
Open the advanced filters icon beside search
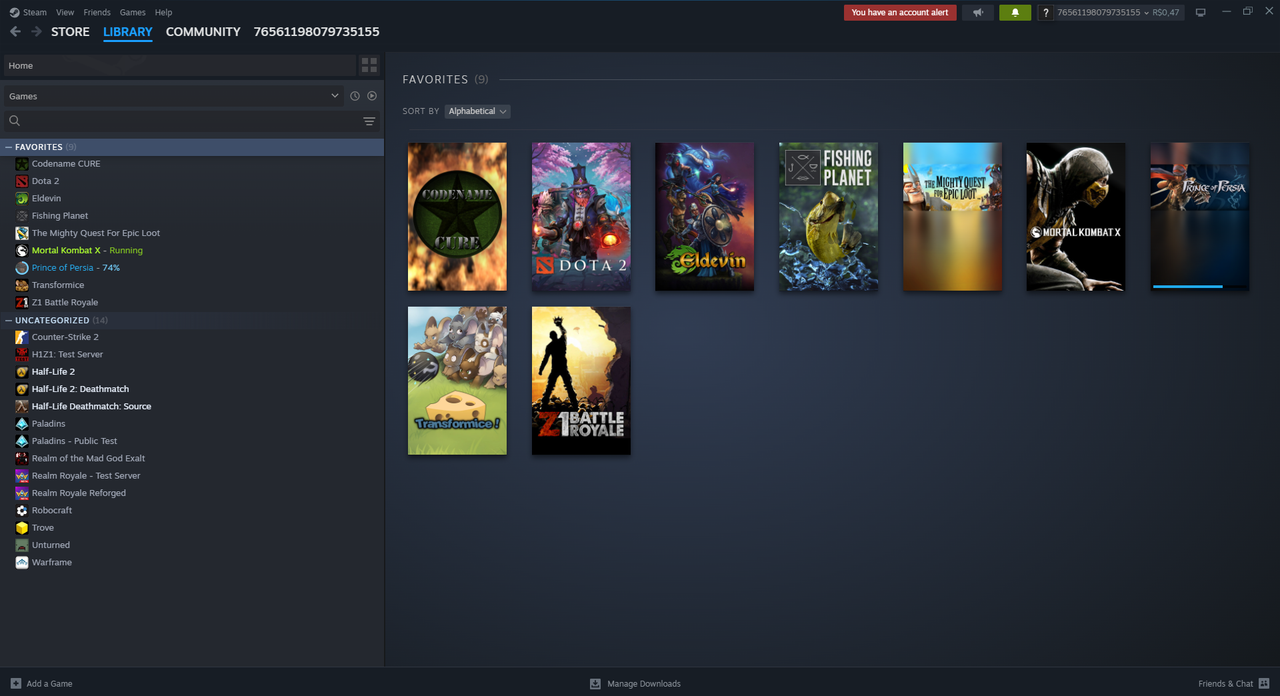point(369,121)
